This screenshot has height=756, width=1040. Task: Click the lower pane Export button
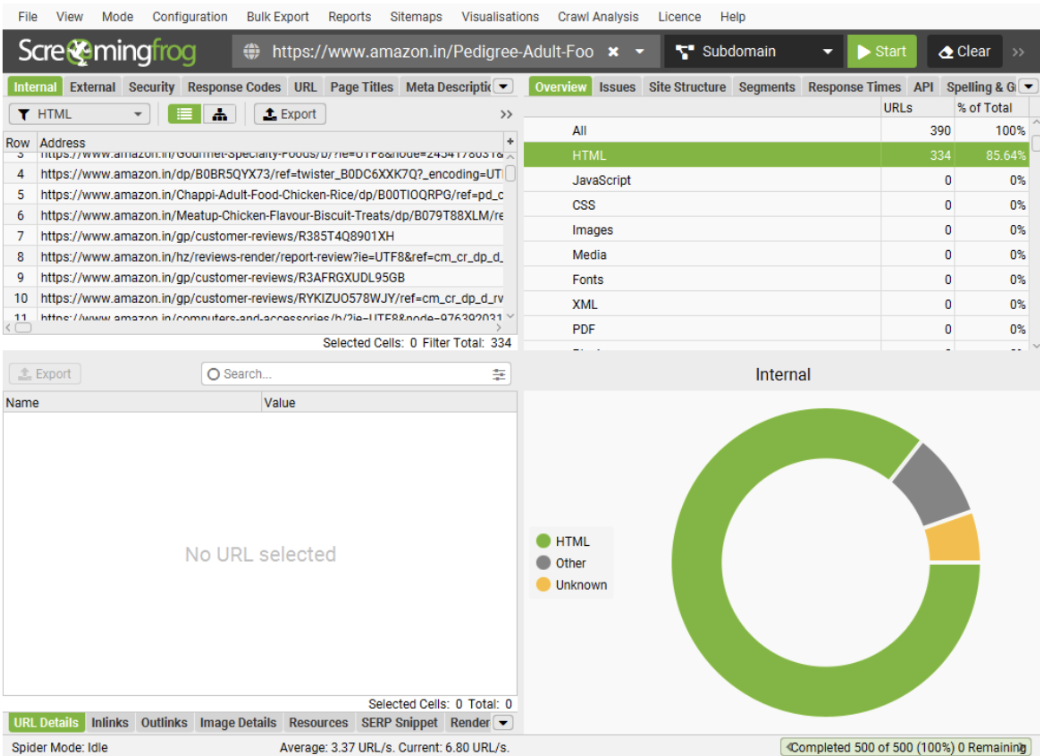pos(45,374)
